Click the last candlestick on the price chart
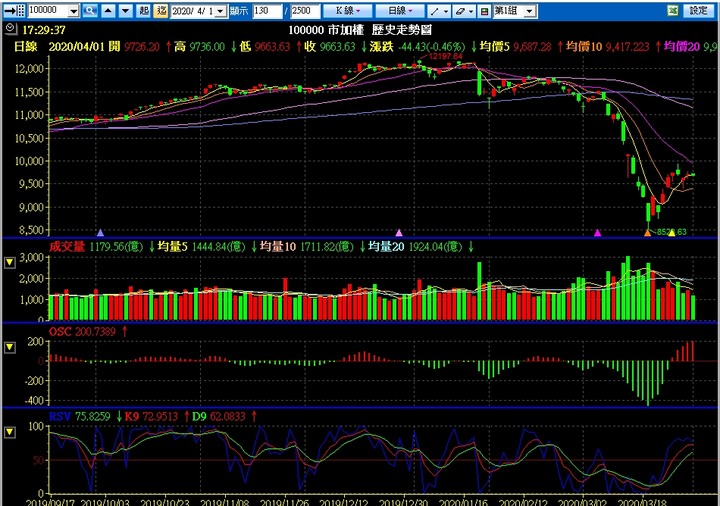720x506 pixels. 693,174
